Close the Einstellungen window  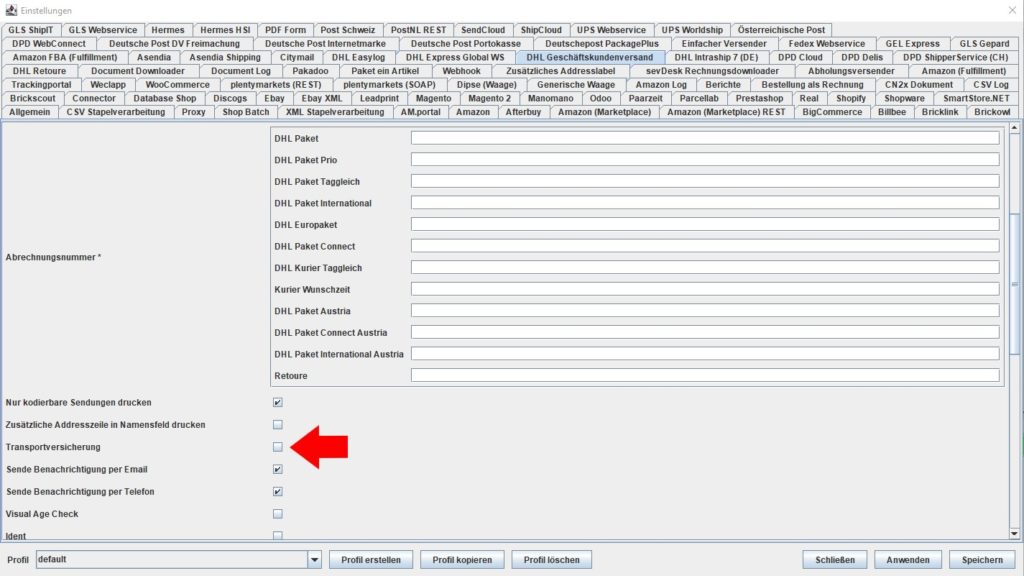point(1012,10)
